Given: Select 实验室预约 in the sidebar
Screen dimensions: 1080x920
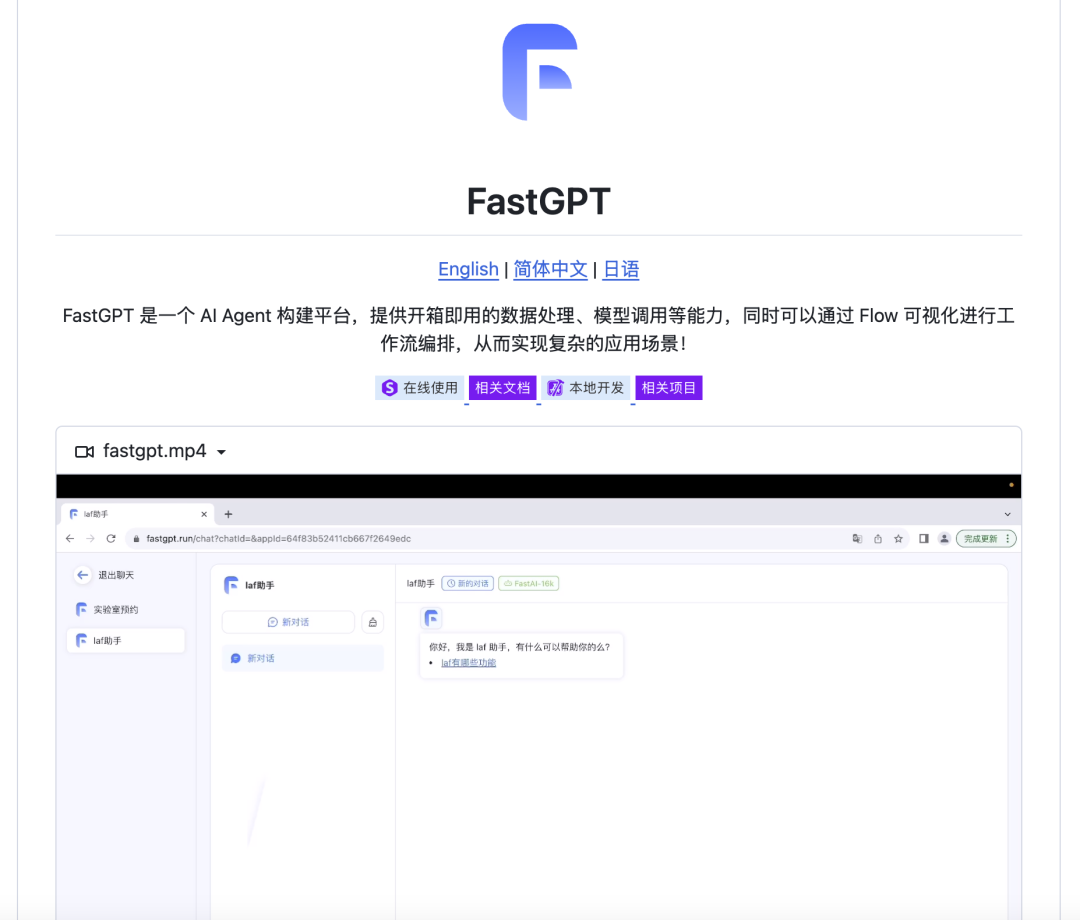Looking at the screenshot, I should [126, 609].
